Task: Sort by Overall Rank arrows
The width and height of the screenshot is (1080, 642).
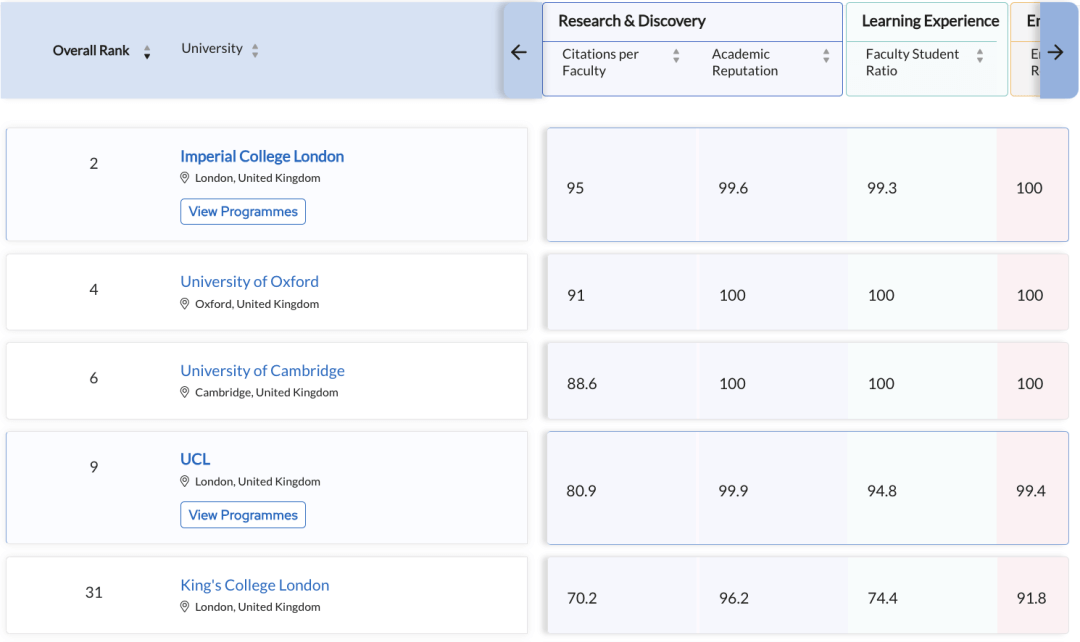Action: 147,51
